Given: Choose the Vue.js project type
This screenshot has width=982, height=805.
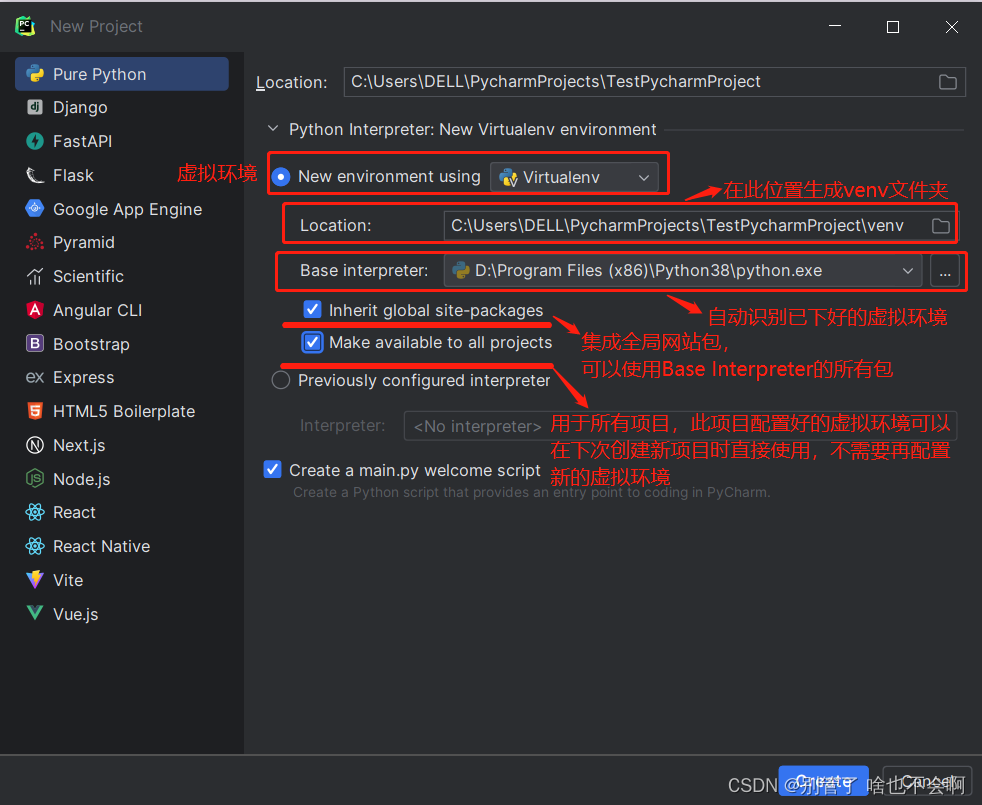Looking at the screenshot, I should click(x=121, y=613).
